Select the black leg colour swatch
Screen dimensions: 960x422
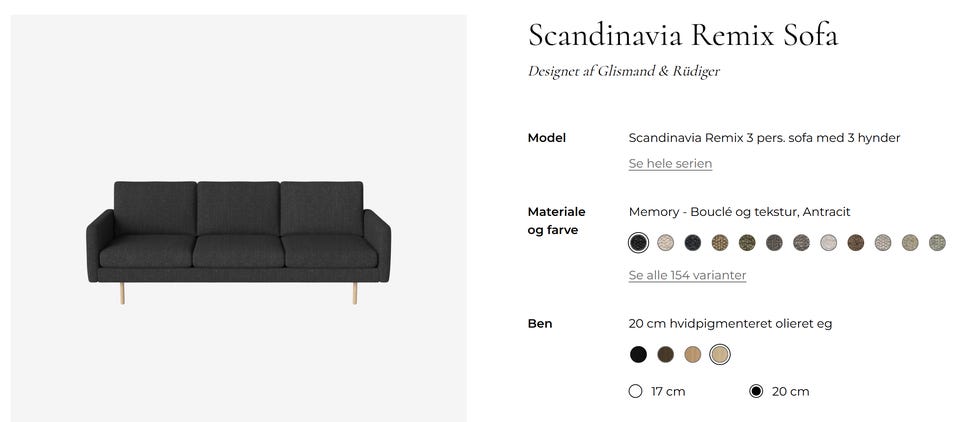tap(638, 354)
